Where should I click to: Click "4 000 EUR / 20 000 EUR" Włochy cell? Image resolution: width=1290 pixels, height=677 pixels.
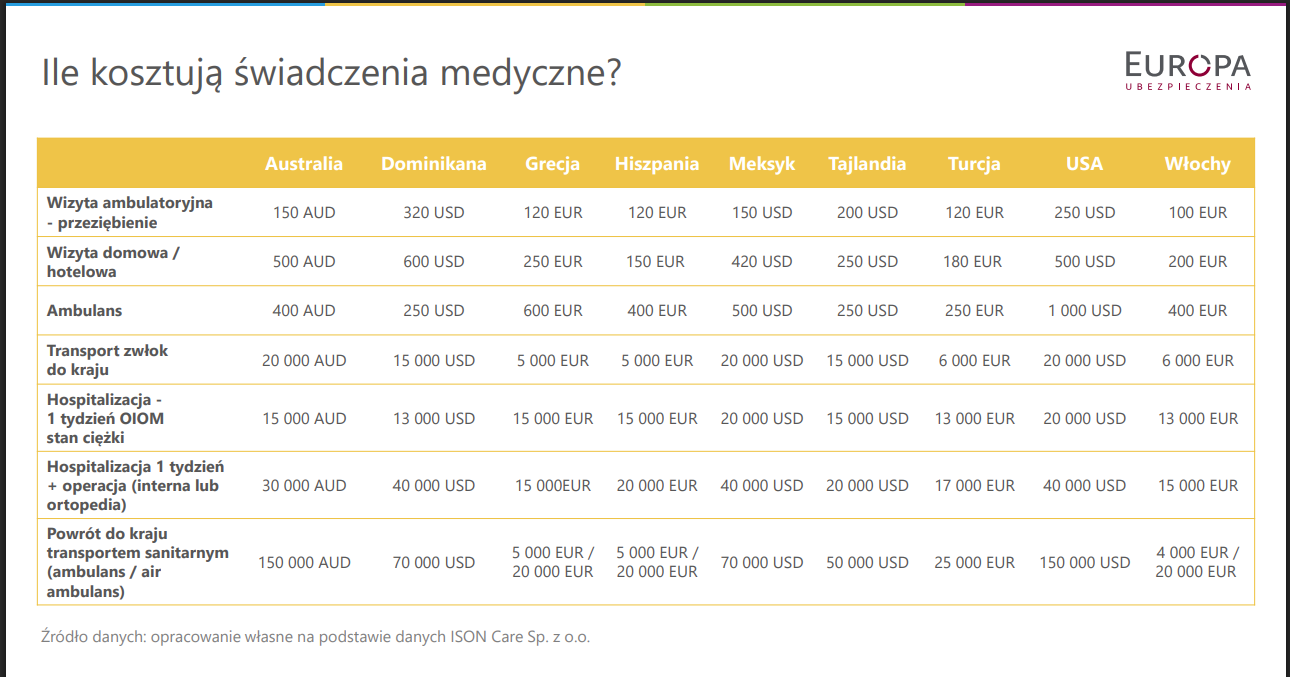[x=1197, y=562]
